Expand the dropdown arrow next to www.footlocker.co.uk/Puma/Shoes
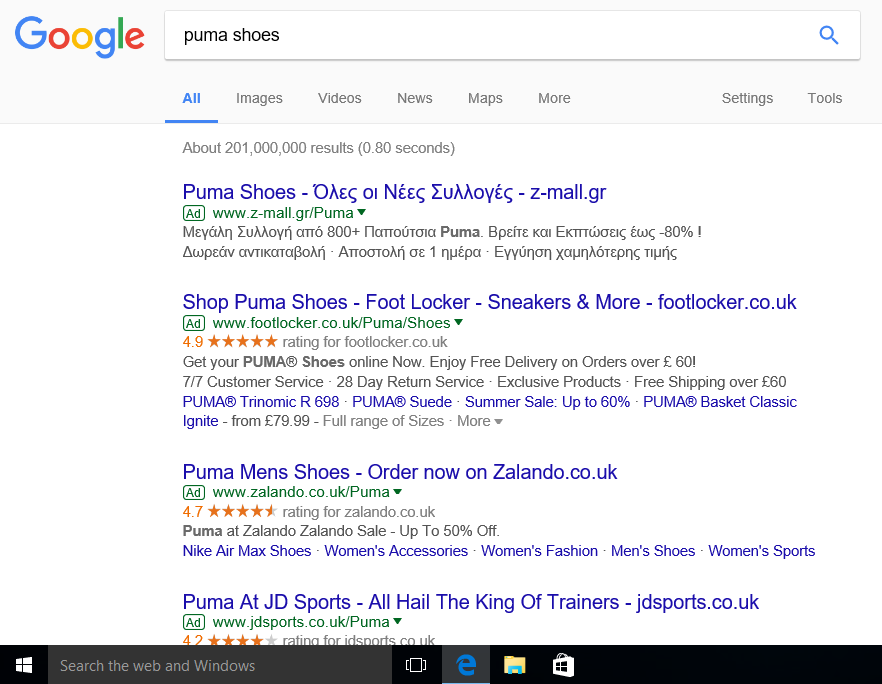The height and width of the screenshot is (684, 882). coord(458,322)
